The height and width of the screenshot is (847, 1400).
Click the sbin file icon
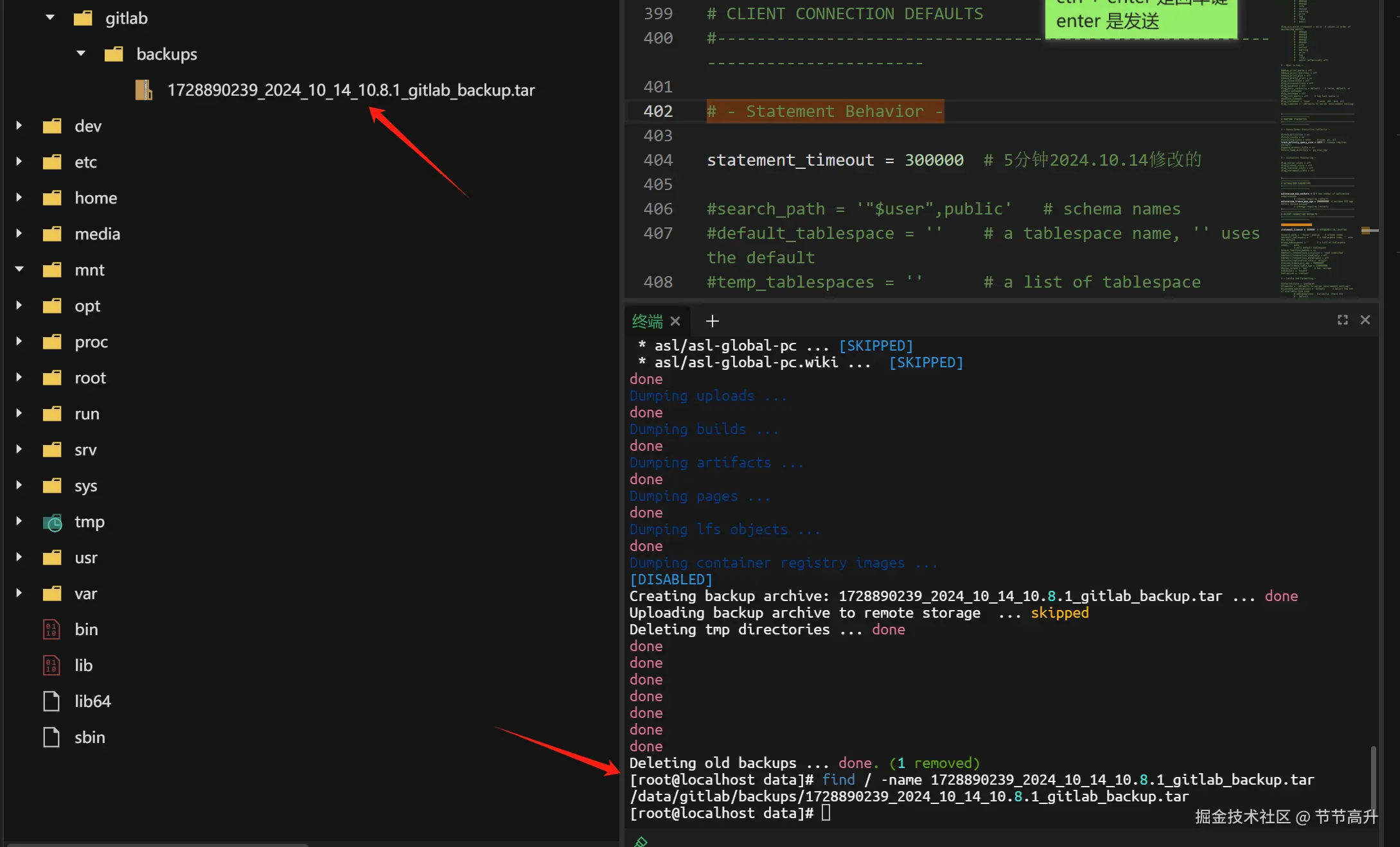[x=51, y=737]
